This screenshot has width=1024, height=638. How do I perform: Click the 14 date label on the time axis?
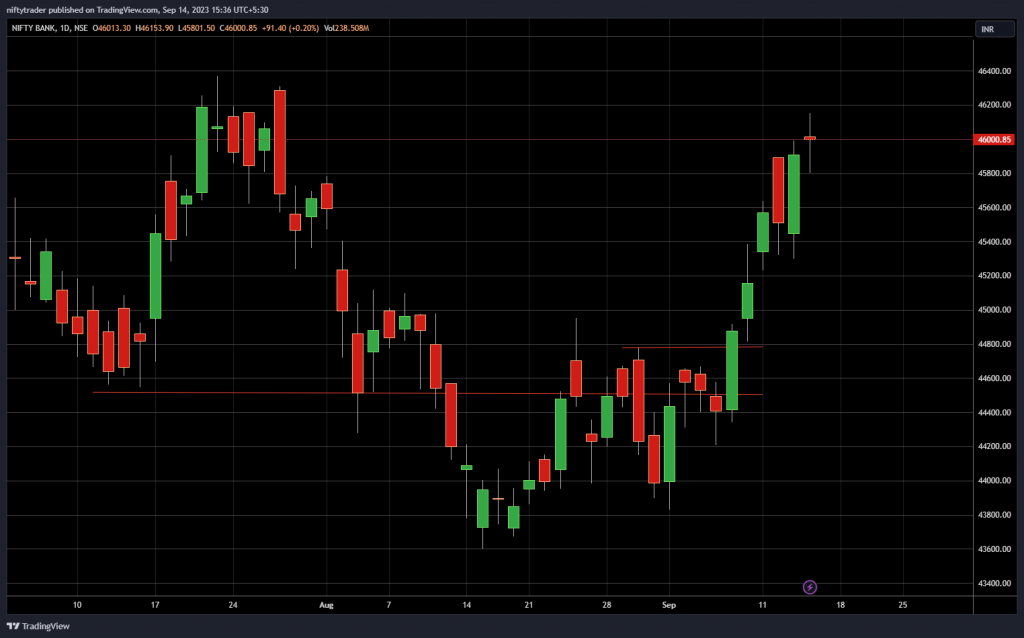(466, 605)
